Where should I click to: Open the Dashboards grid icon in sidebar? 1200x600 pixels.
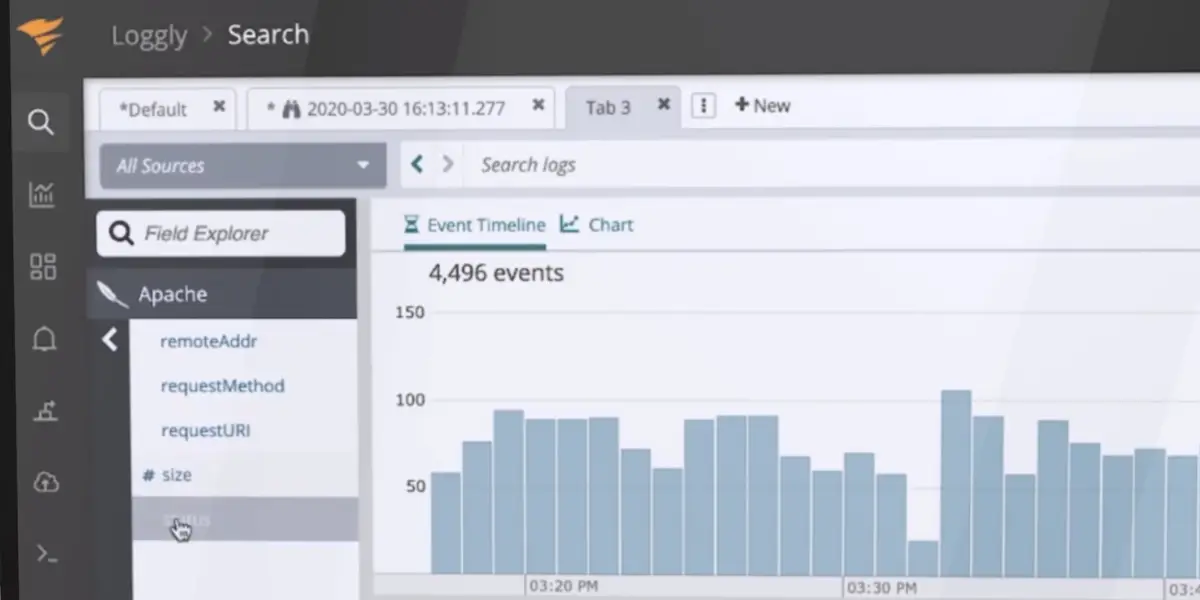[x=43, y=266]
